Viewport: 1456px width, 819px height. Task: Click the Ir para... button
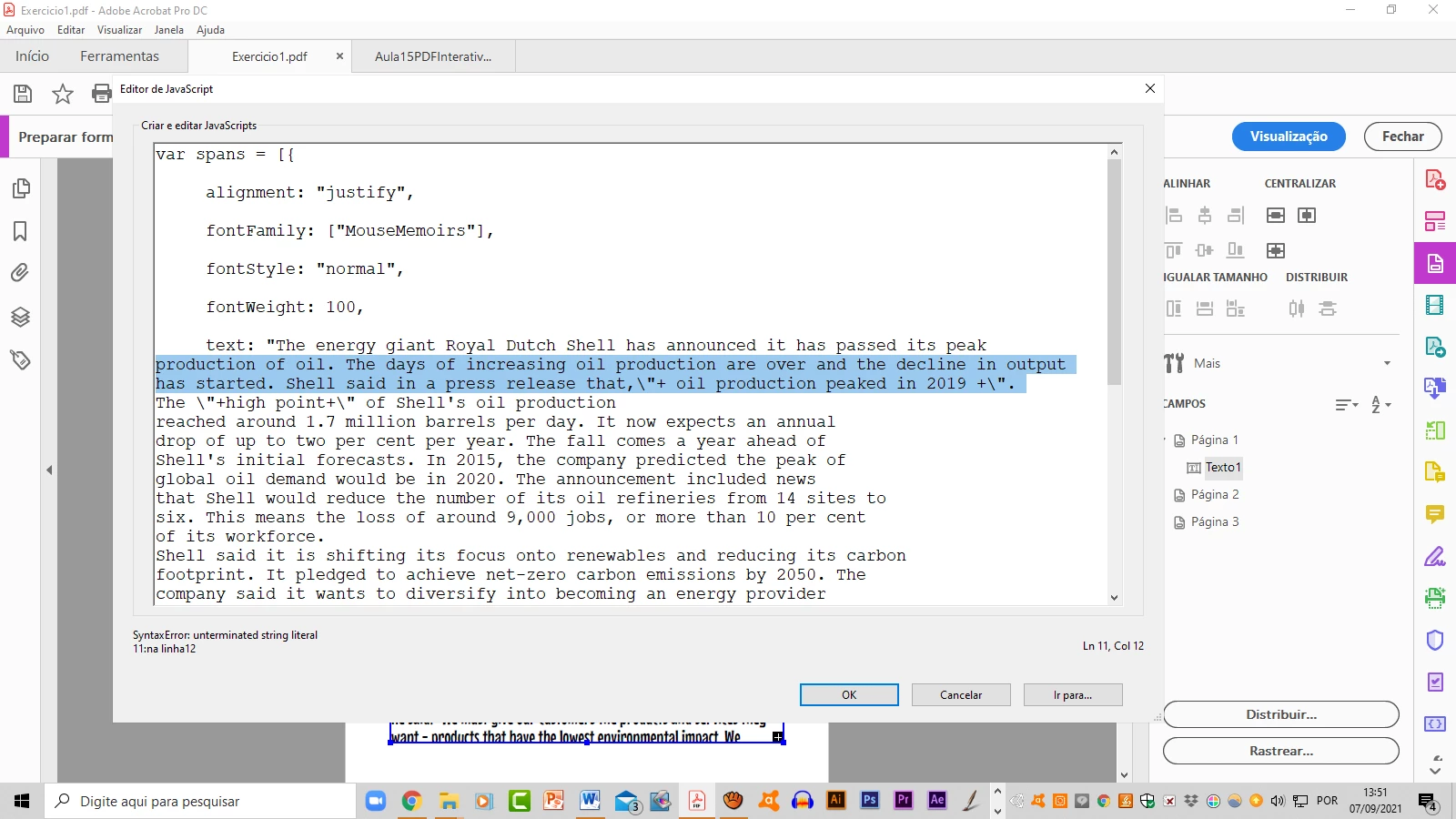click(1073, 695)
